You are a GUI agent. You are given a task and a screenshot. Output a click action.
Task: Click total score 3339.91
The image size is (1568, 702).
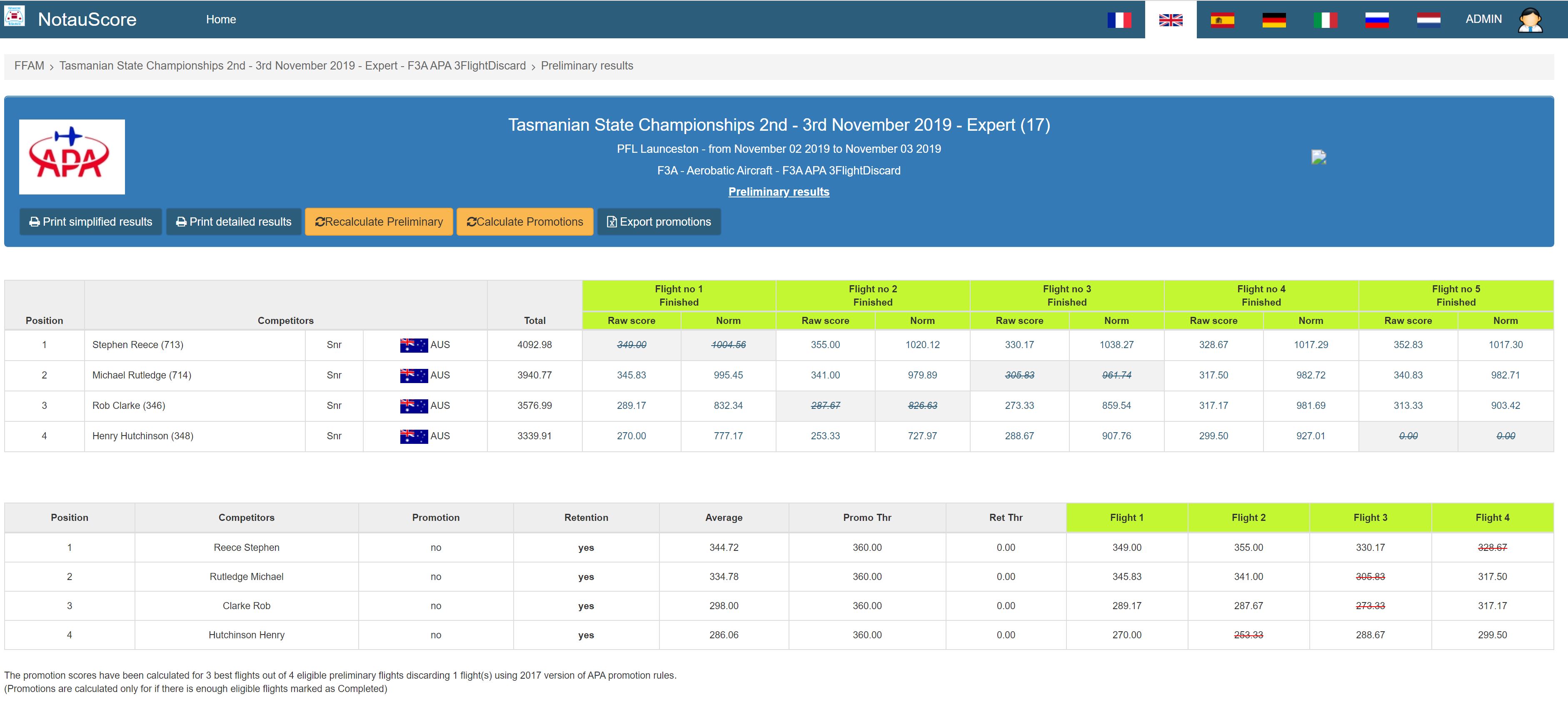(534, 436)
